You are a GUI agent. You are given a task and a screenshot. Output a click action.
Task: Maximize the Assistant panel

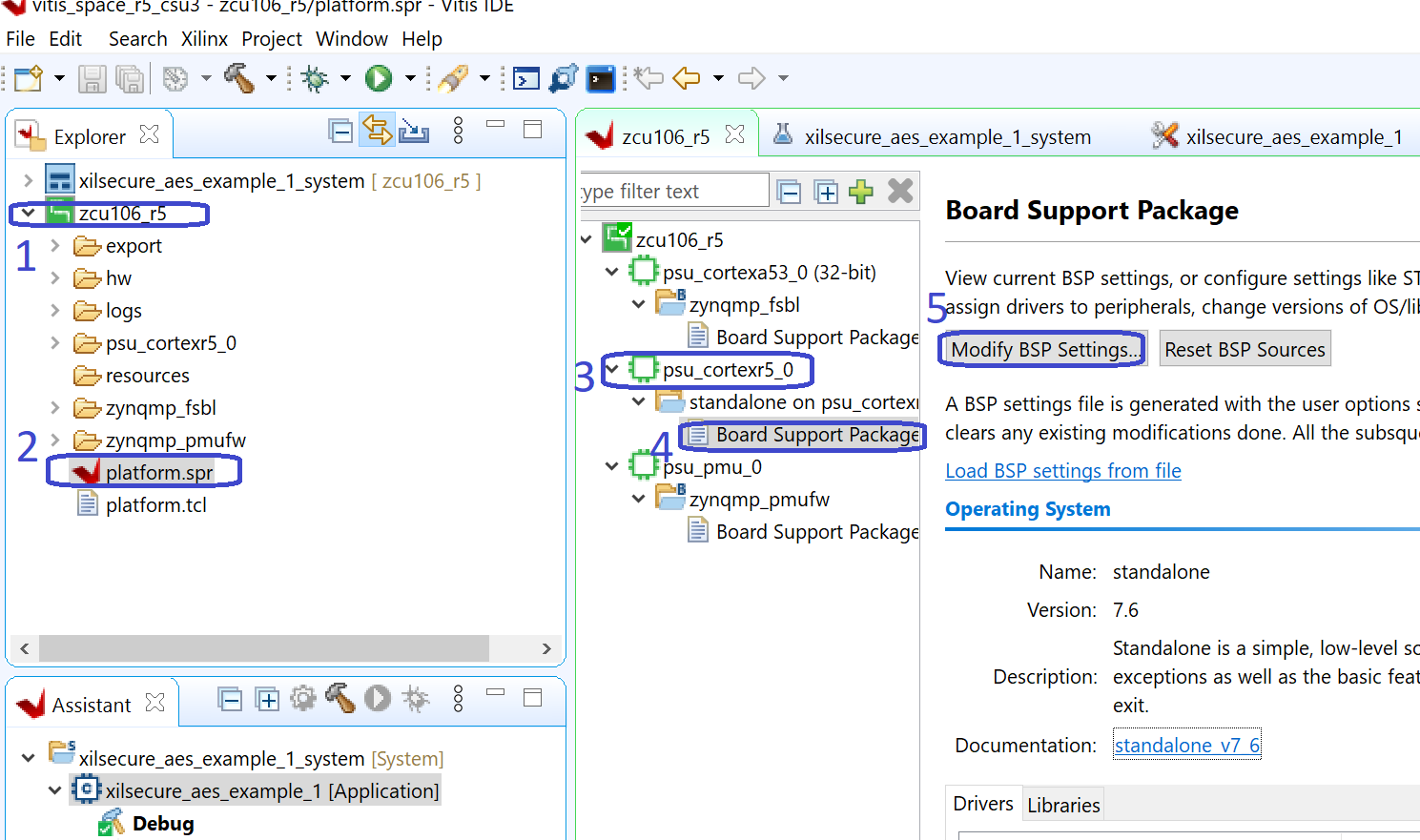(533, 698)
